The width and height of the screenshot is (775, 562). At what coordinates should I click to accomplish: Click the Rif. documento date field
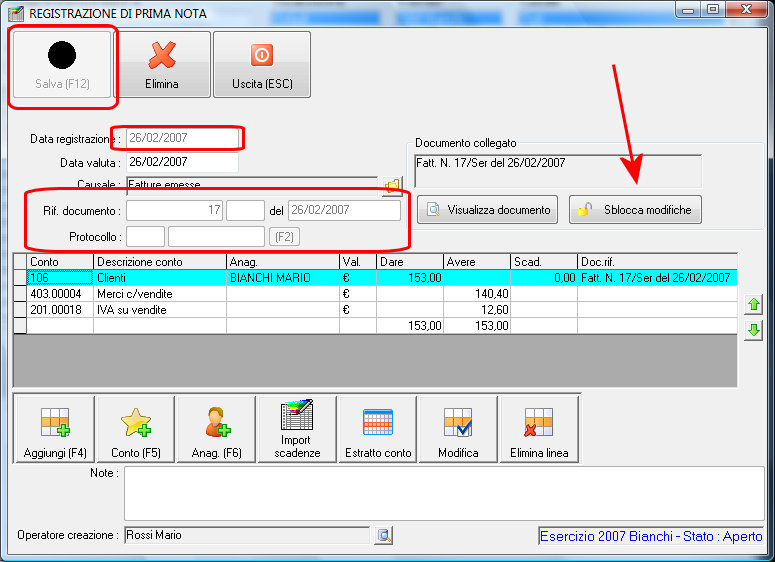point(344,210)
